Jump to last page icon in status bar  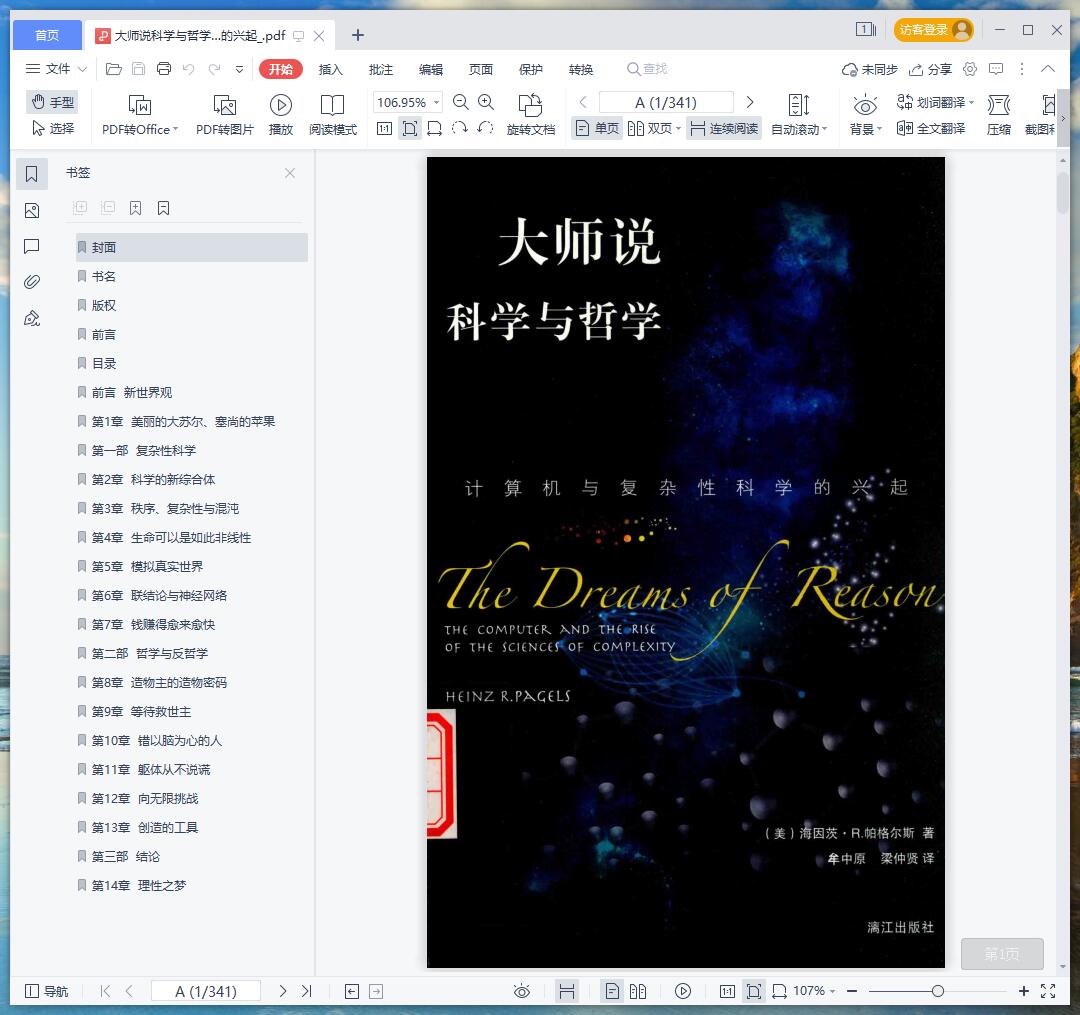(x=307, y=991)
